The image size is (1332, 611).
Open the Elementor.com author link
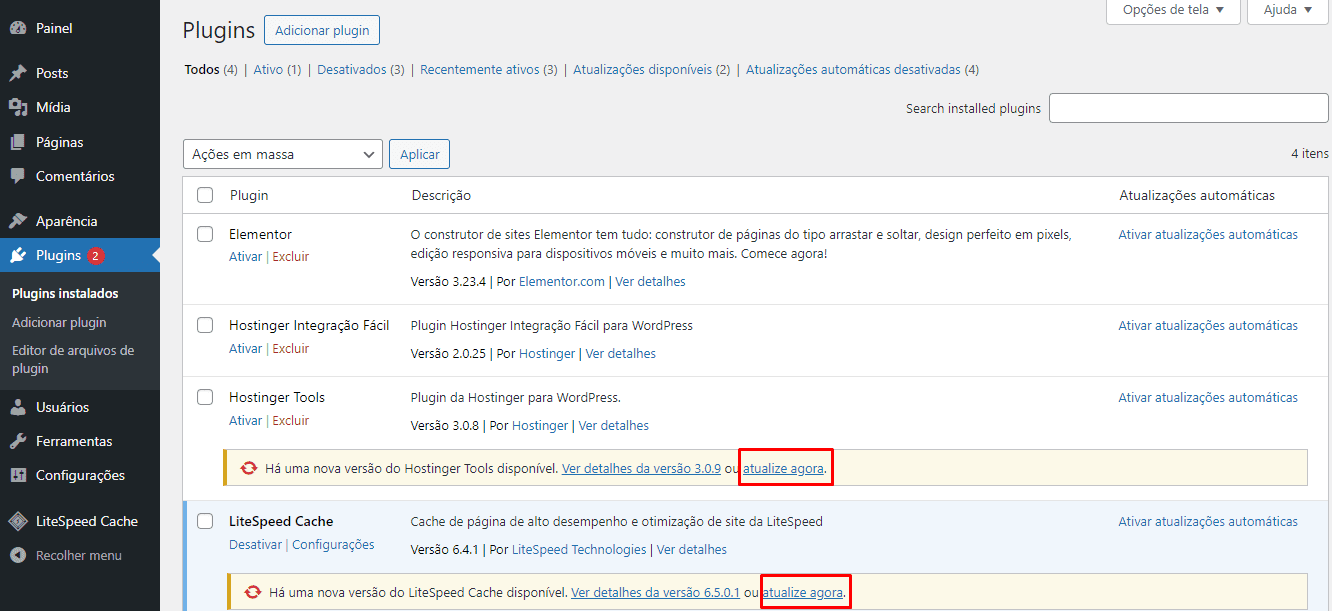[562, 282]
